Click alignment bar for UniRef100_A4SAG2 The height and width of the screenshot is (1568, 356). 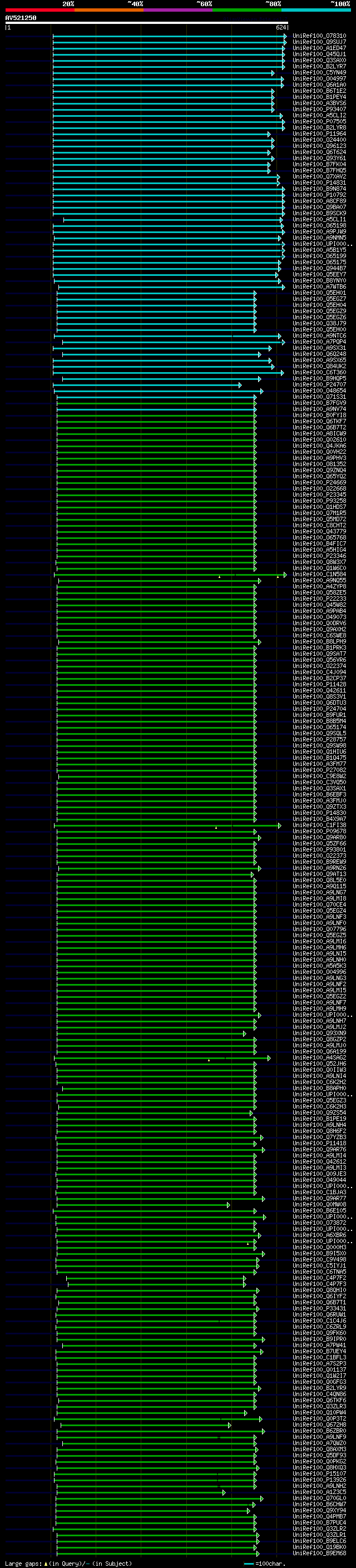(162, 1058)
